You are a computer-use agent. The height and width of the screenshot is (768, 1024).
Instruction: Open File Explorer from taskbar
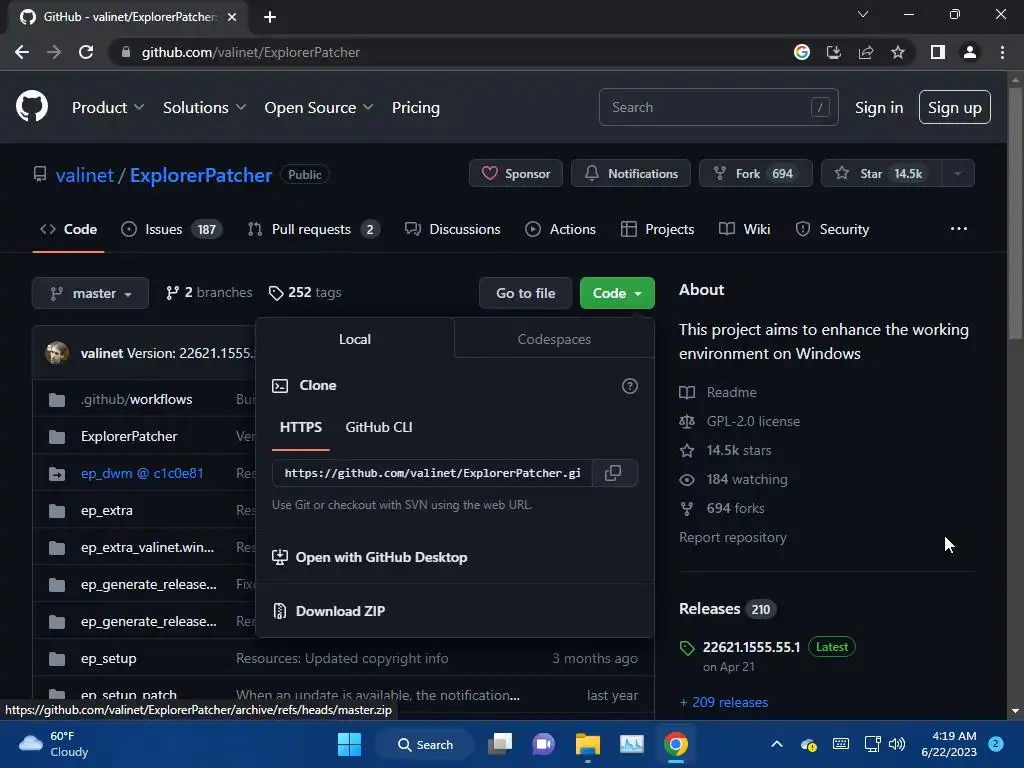click(x=588, y=744)
